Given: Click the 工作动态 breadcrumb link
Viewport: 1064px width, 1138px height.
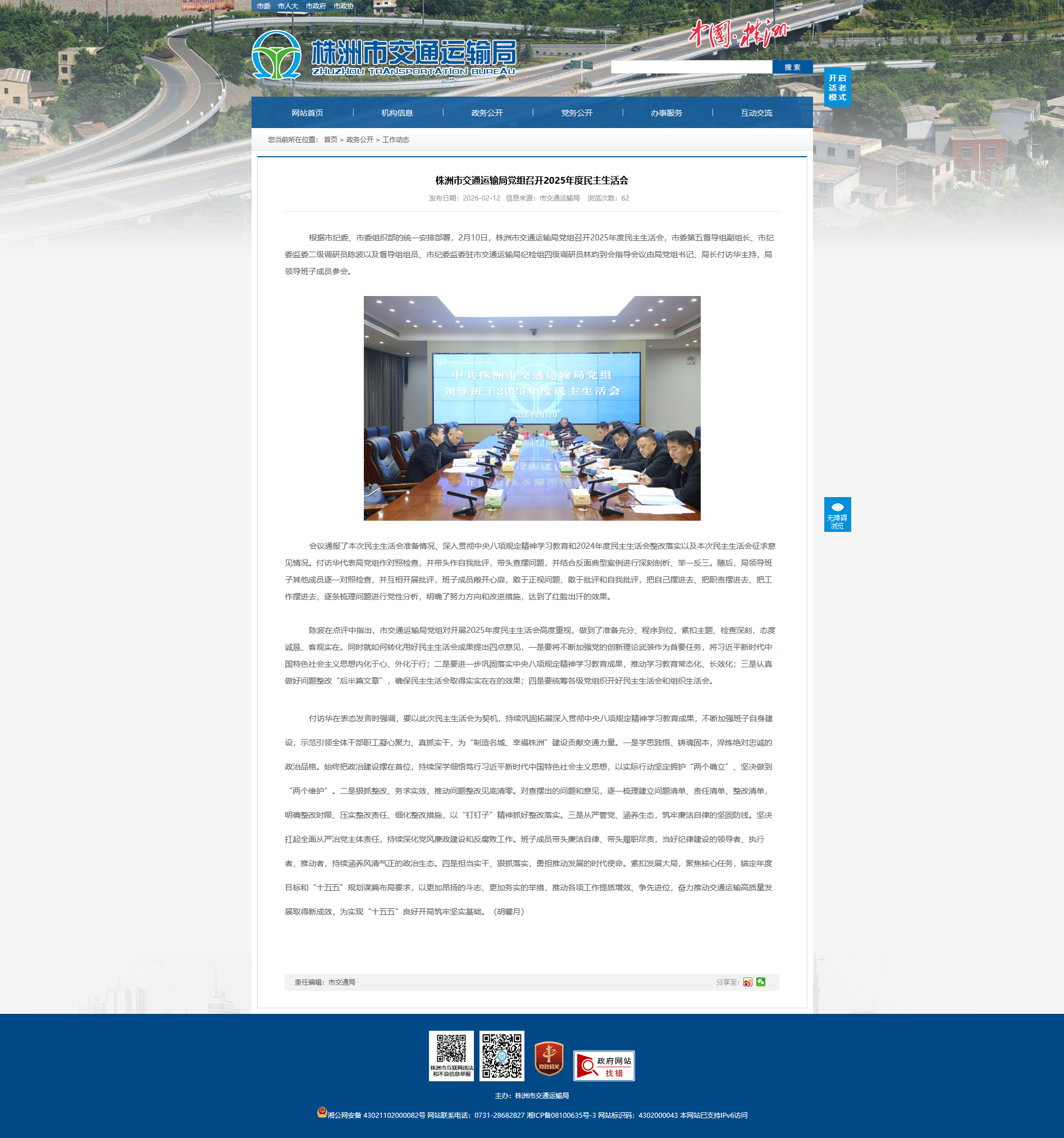Looking at the screenshot, I should click(x=395, y=140).
